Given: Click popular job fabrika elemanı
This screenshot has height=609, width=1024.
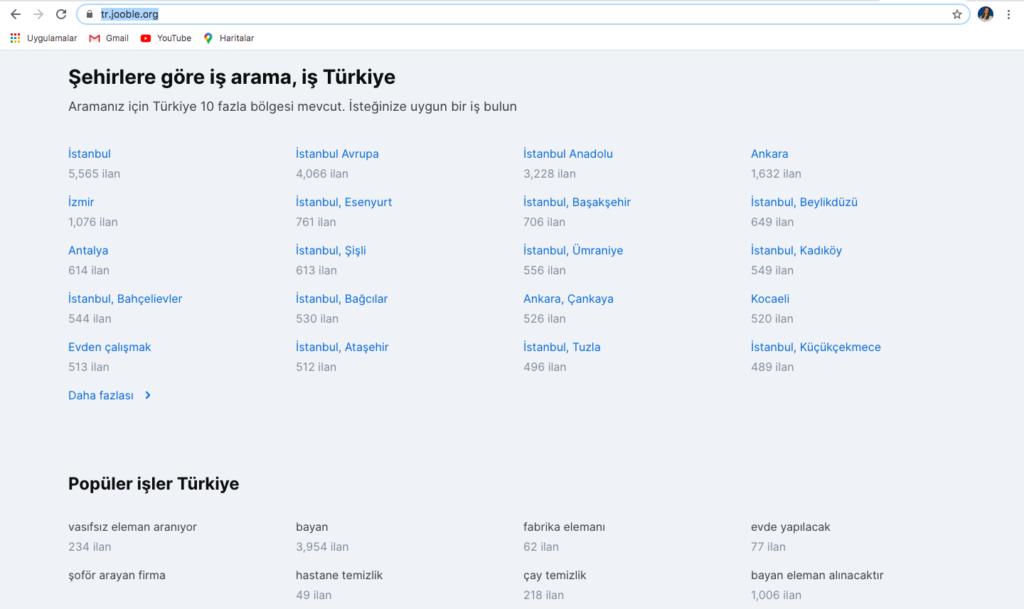Looking at the screenshot, I should [x=564, y=527].
